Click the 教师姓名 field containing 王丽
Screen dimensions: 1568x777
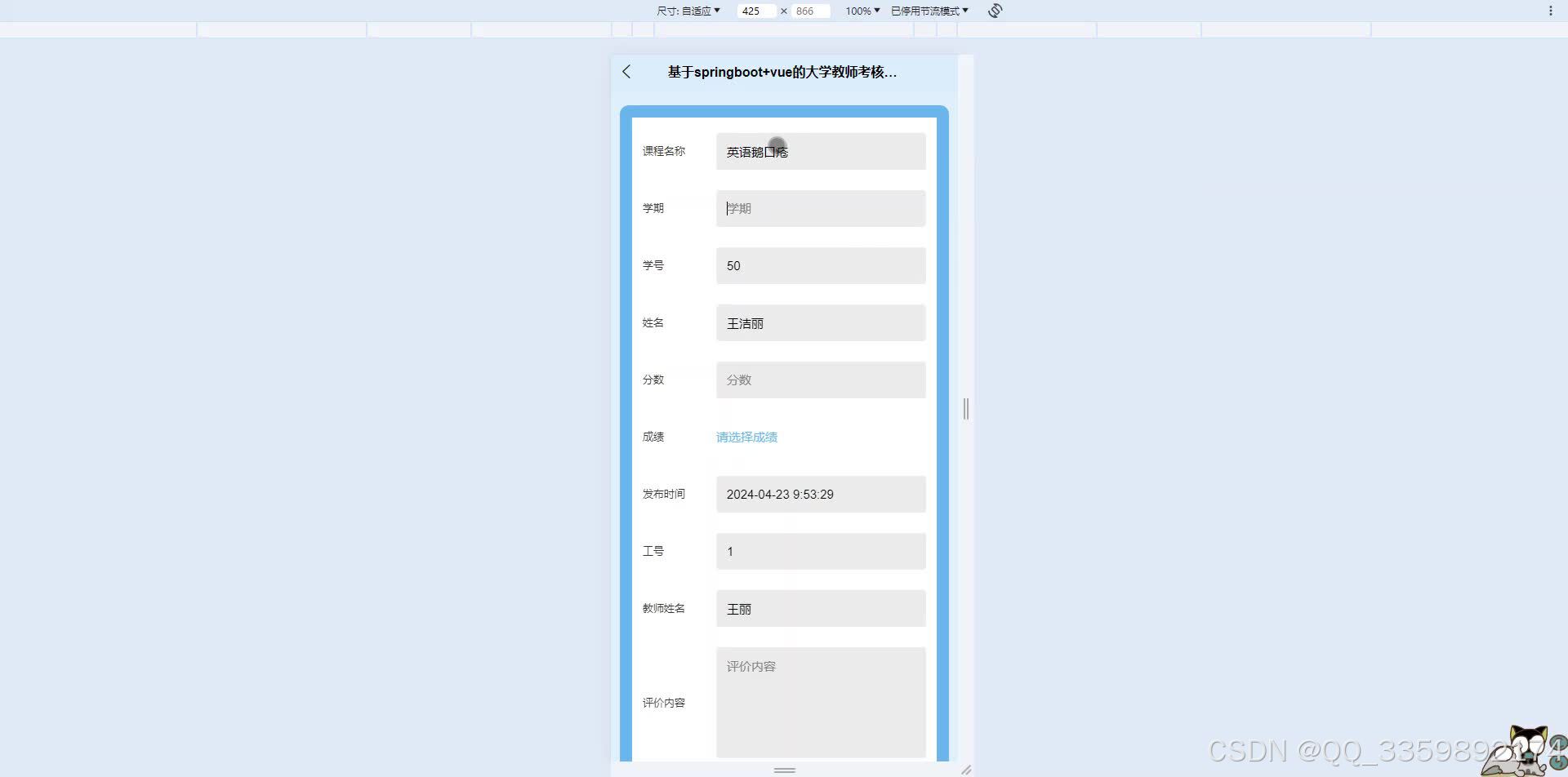point(821,609)
